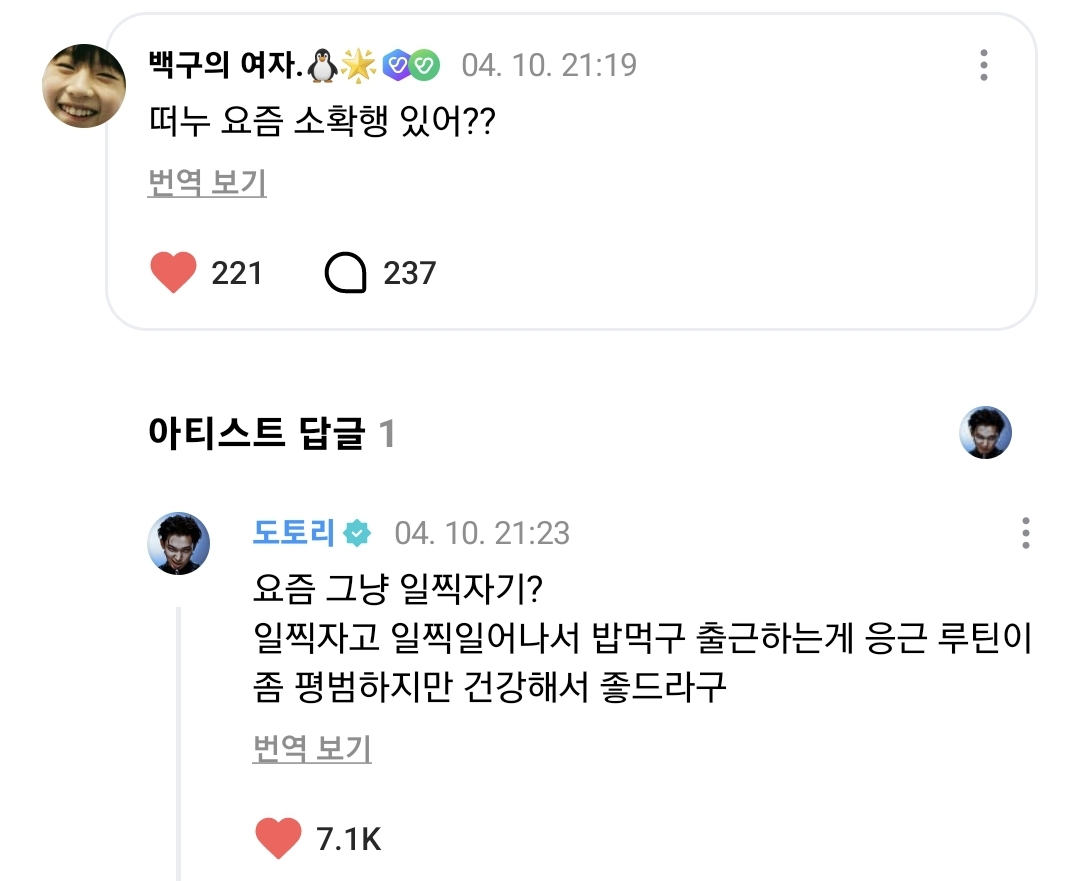Screen dimensions: 1080x881
Task: Select the 아티스트 답글 1 section header
Action: tap(272, 434)
